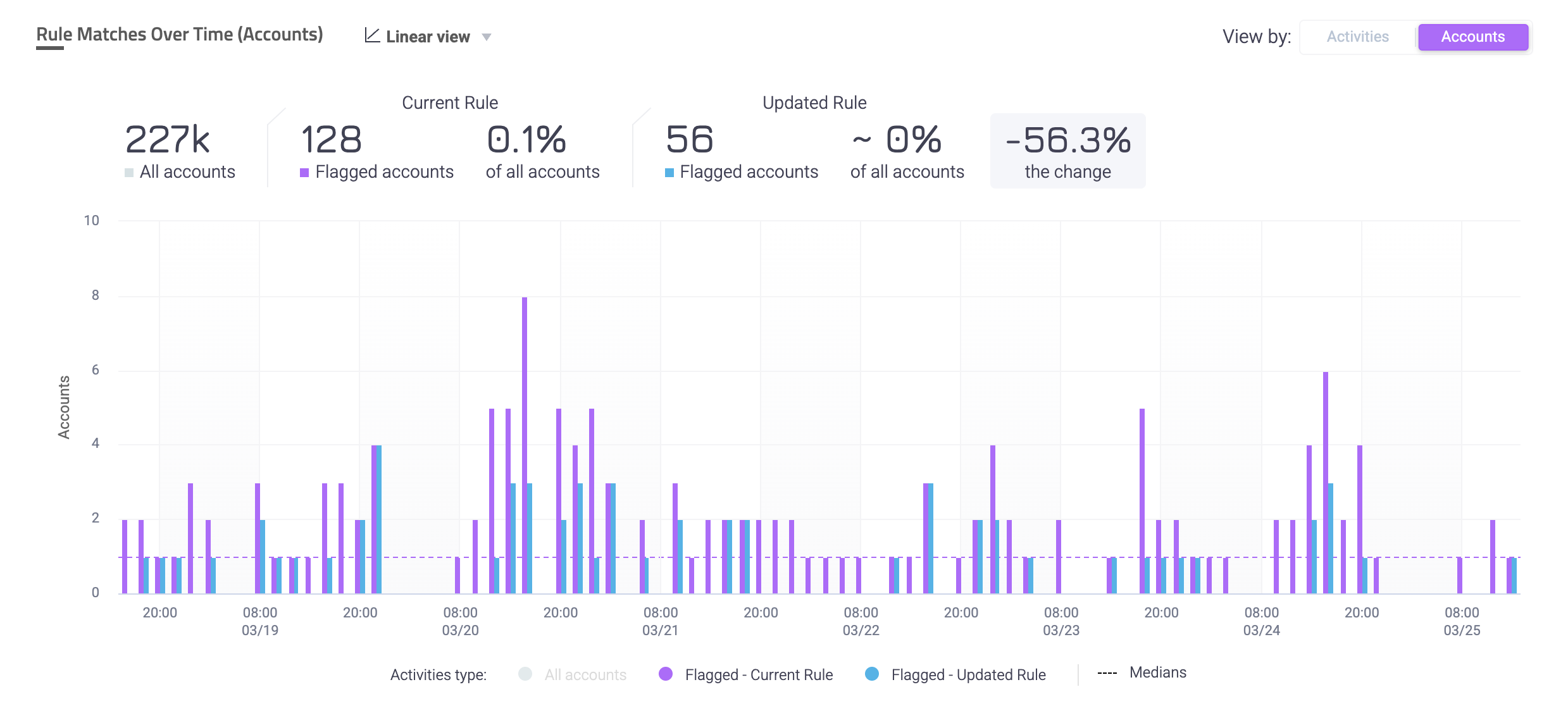Toggle Flagged - Updated Rule legend dot

872,674
